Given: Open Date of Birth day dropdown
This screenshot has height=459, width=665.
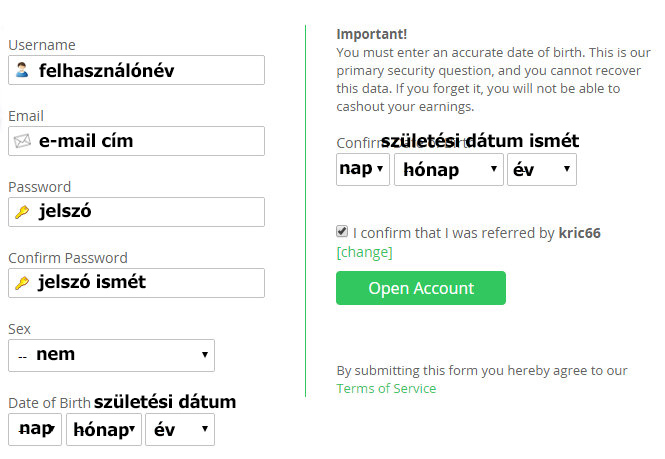Looking at the screenshot, I should [x=35, y=430].
